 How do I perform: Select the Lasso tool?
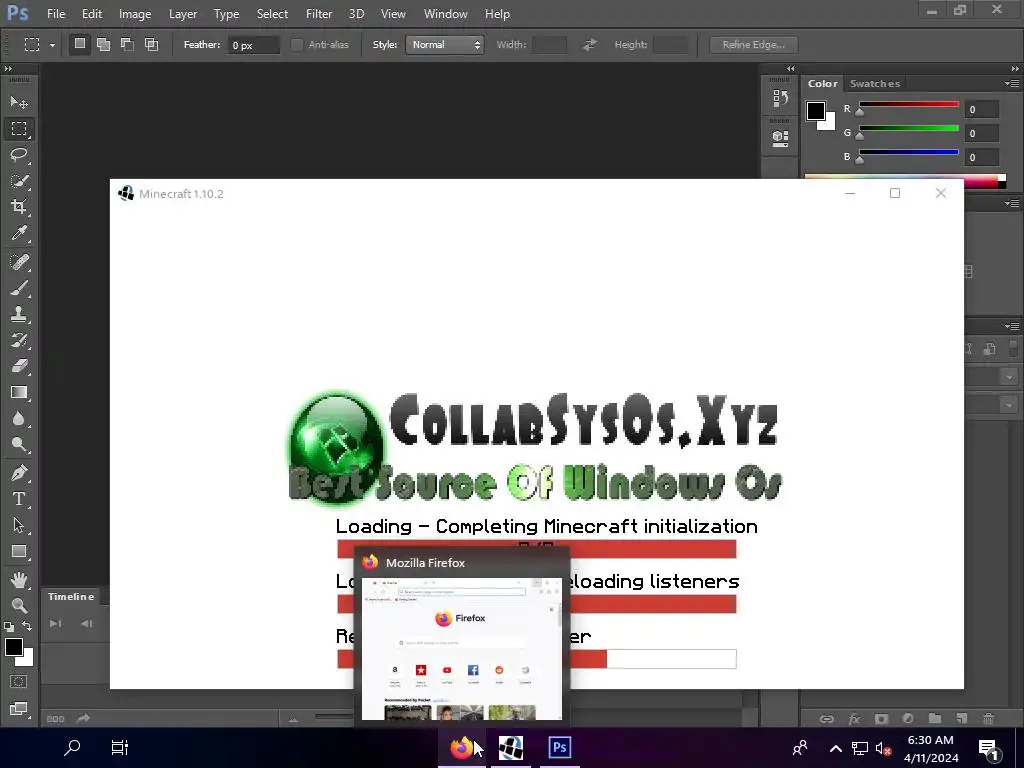point(19,155)
